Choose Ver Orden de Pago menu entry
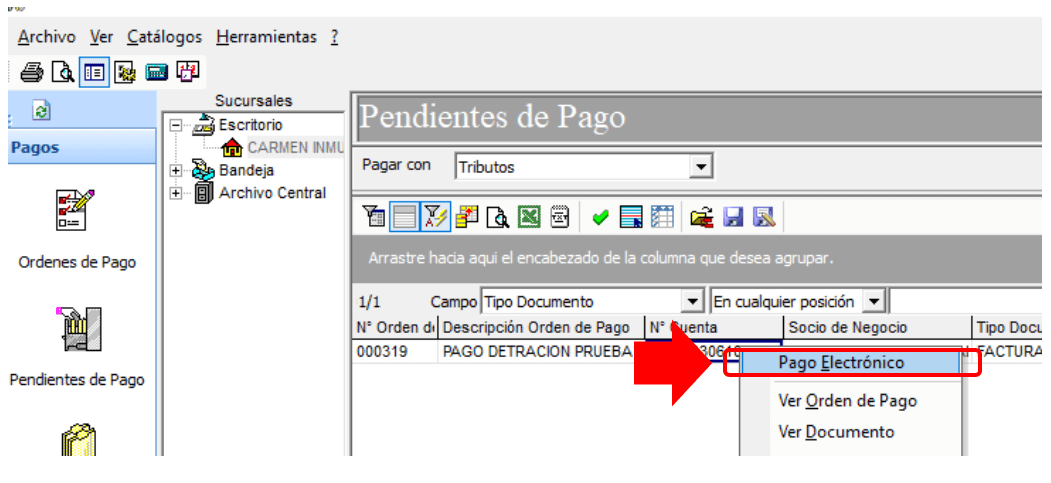 (847, 401)
